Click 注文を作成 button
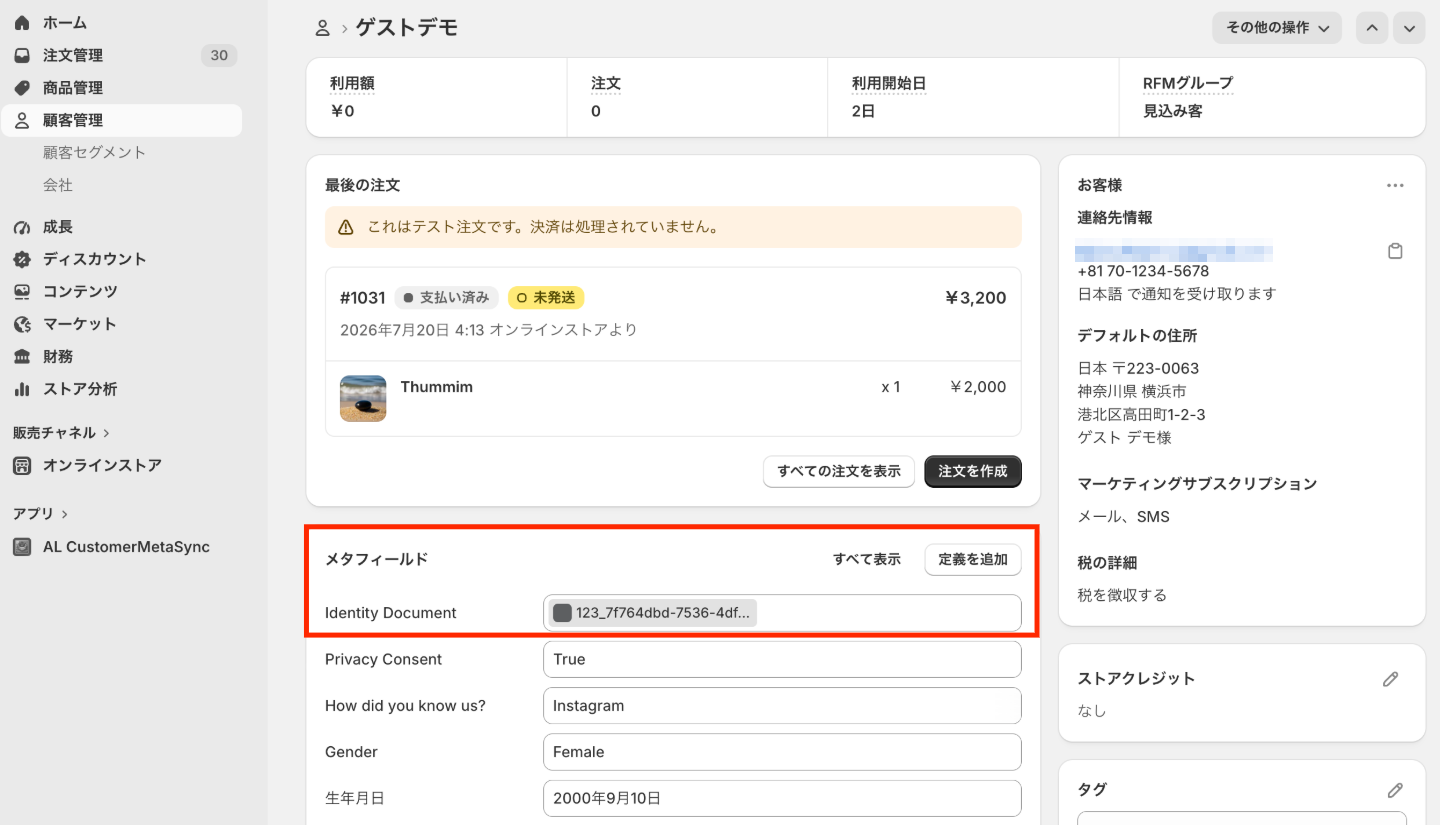 click(973, 471)
